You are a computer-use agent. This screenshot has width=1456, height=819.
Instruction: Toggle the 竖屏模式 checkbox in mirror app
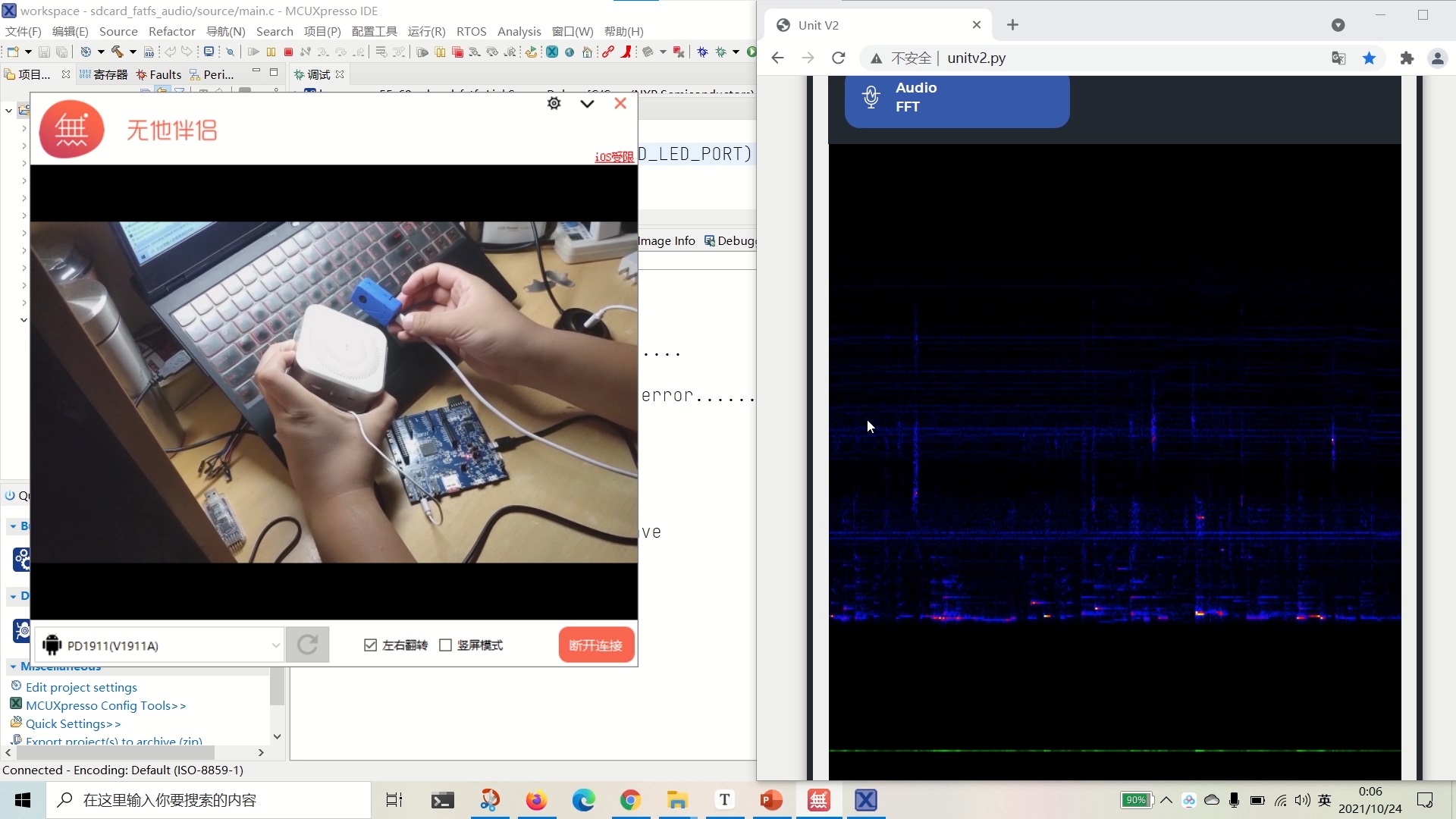447,645
